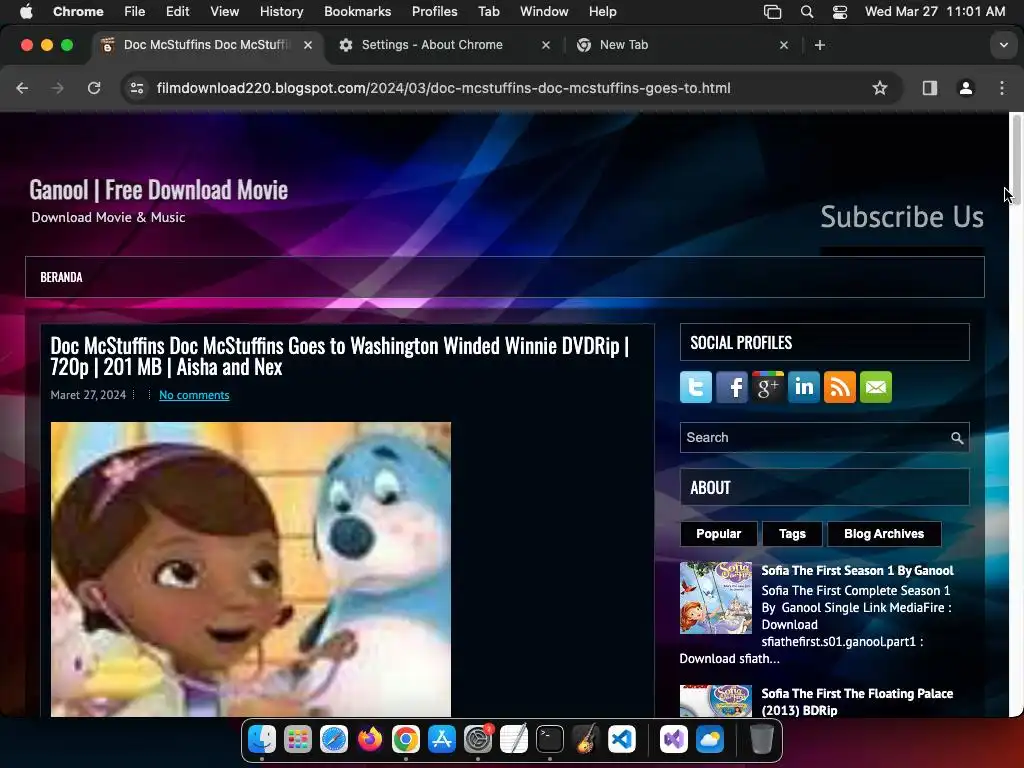Open the LinkedIn social profile icon
The width and height of the screenshot is (1024, 768).
[x=803, y=387]
